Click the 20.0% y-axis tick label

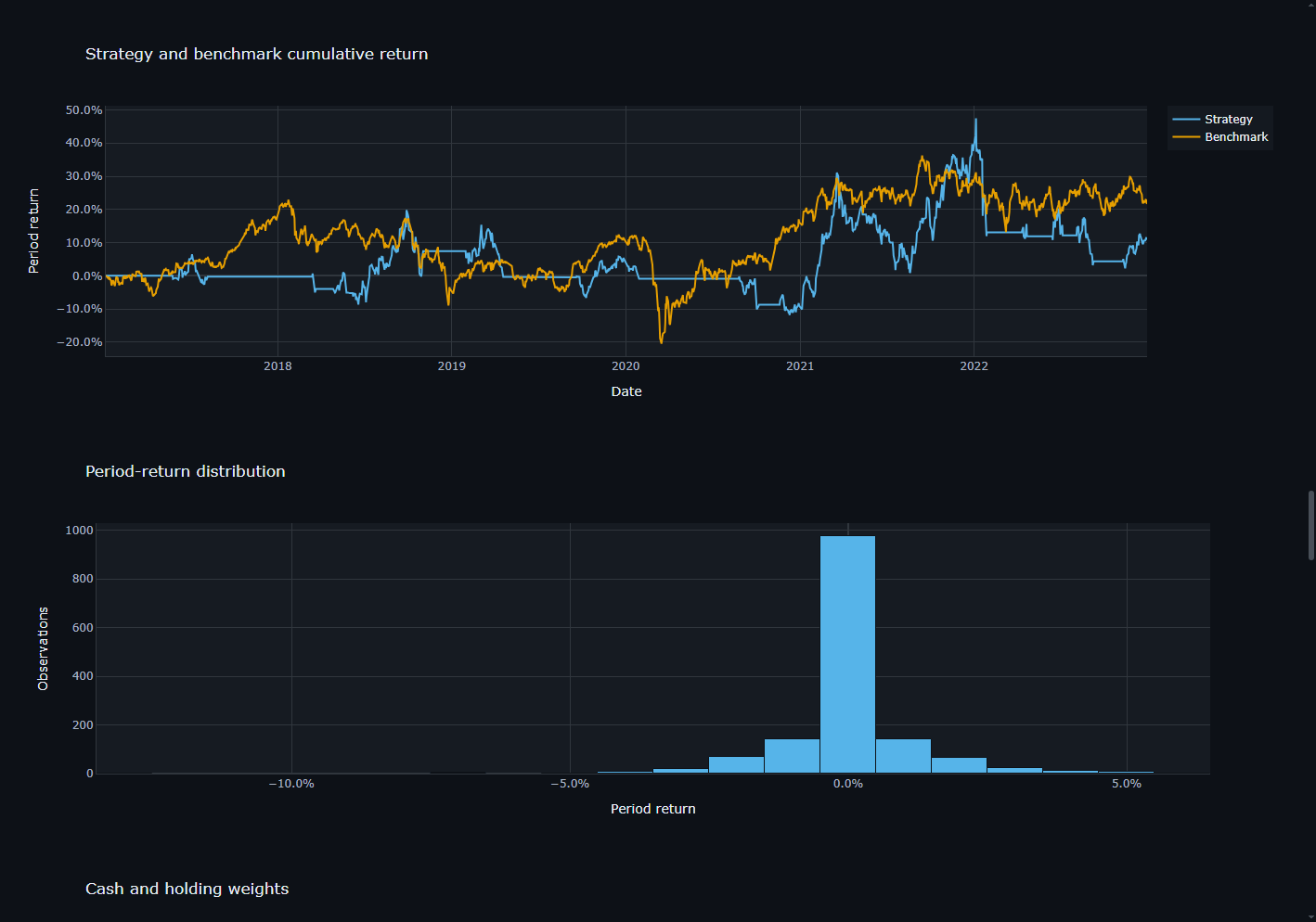click(x=84, y=210)
